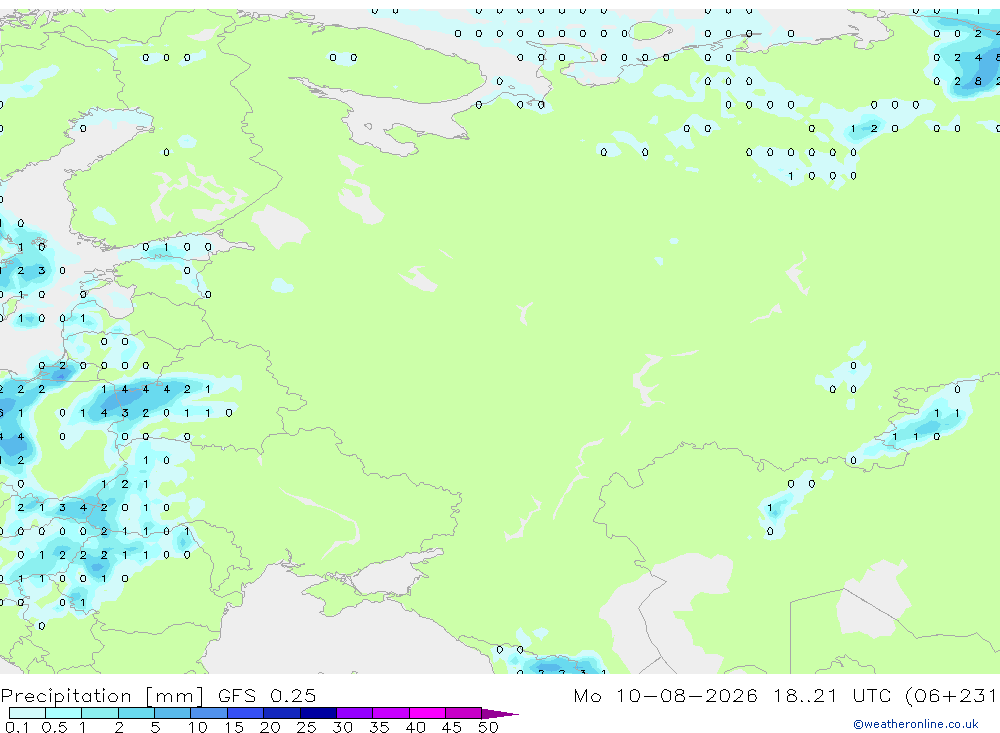
Task: Choose the 25–30 mm navy legend swatch
Action: click(x=318, y=713)
